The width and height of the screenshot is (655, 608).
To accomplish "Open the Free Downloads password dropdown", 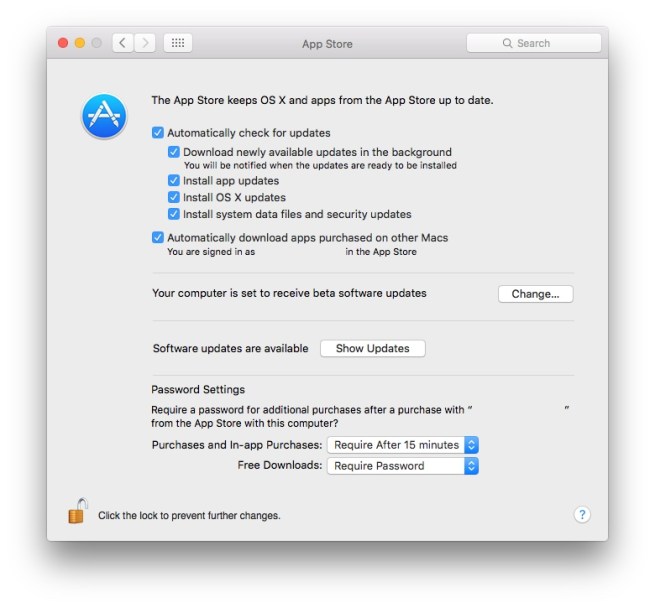I will coord(403,466).
